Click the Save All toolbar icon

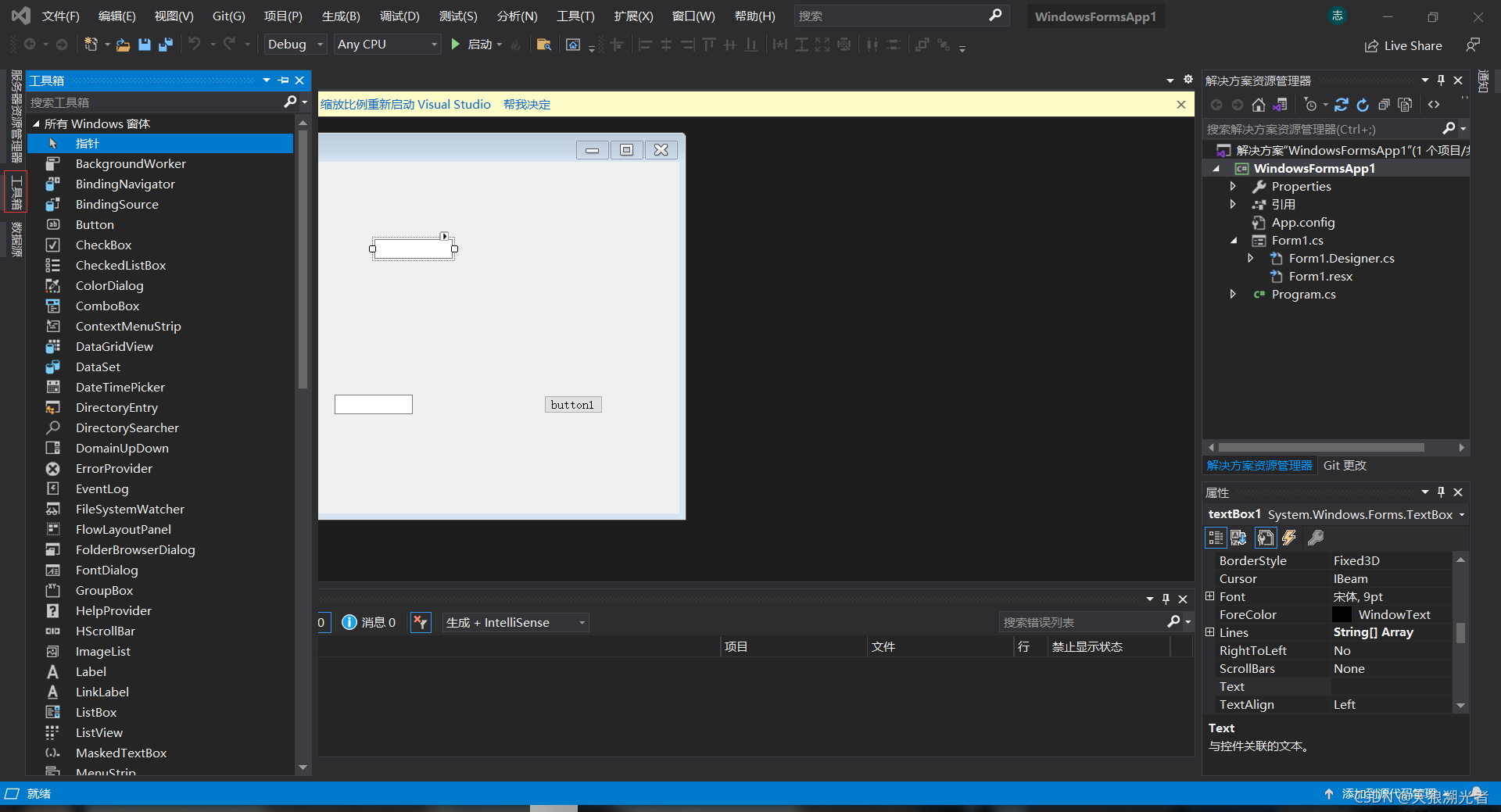click(166, 45)
